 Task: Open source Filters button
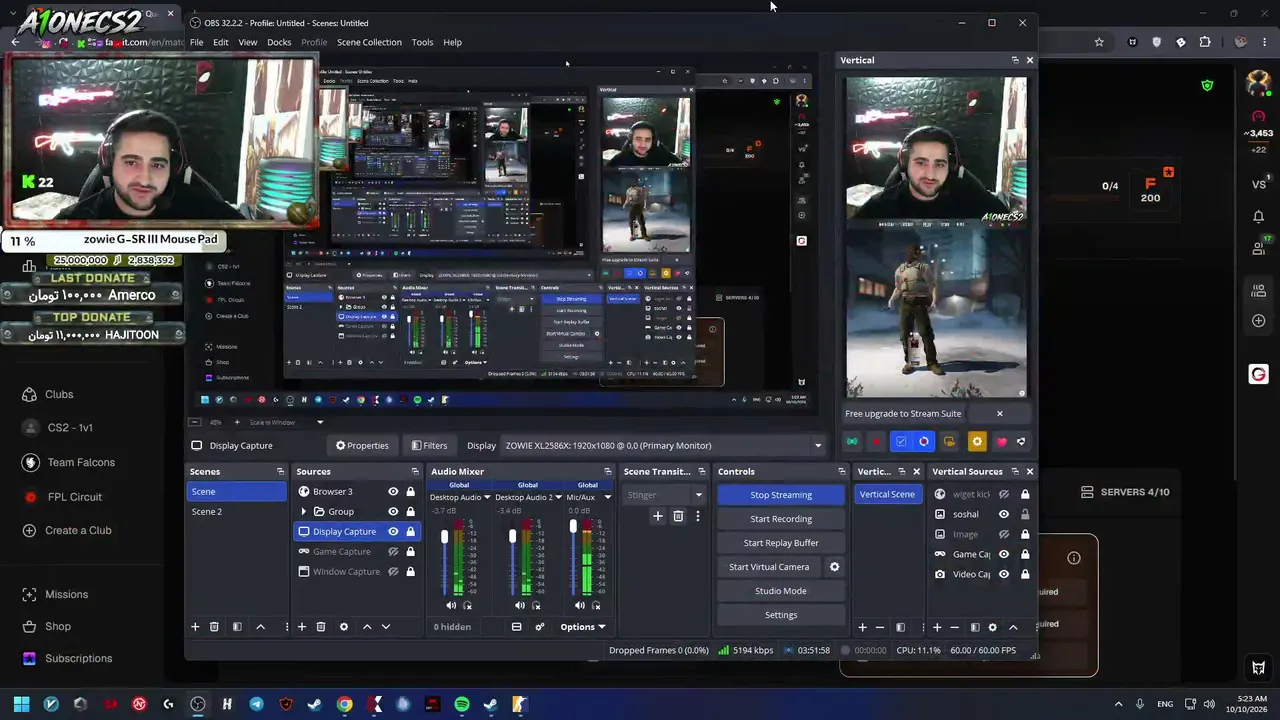coord(429,446)
